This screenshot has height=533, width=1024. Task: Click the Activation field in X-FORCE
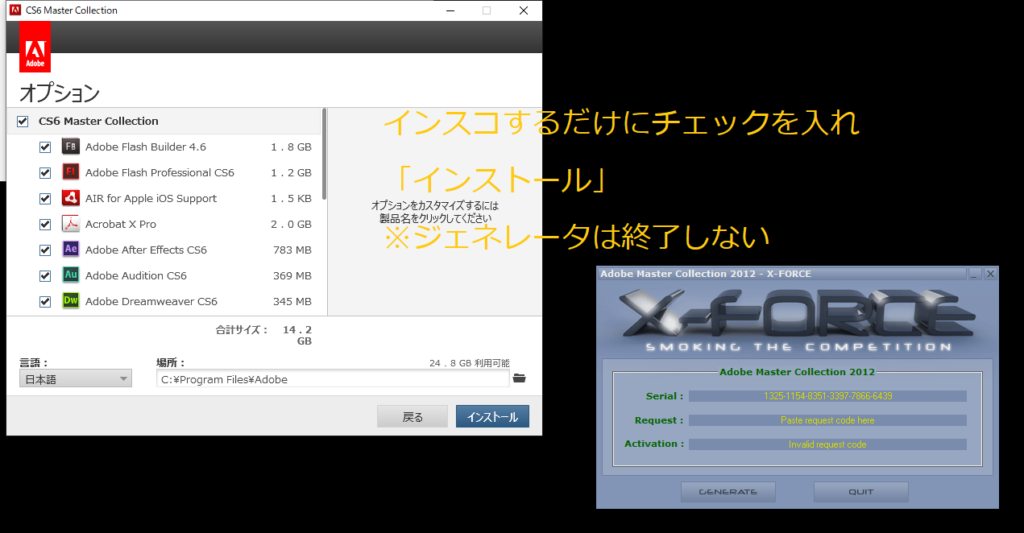pyautogui.click(x=827, y=444)
